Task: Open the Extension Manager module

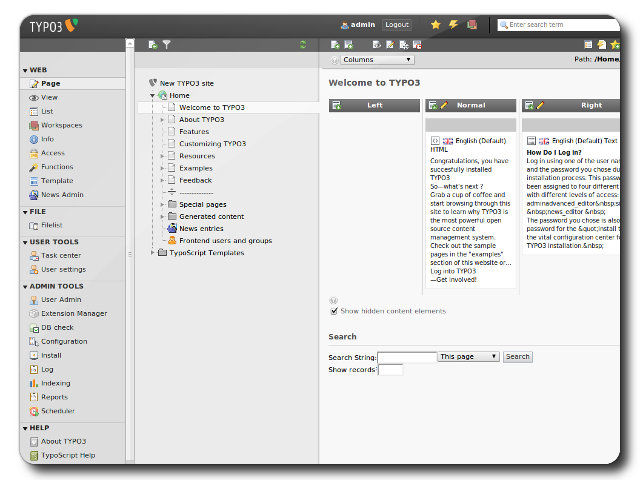Action: click(x=73, y=313)
